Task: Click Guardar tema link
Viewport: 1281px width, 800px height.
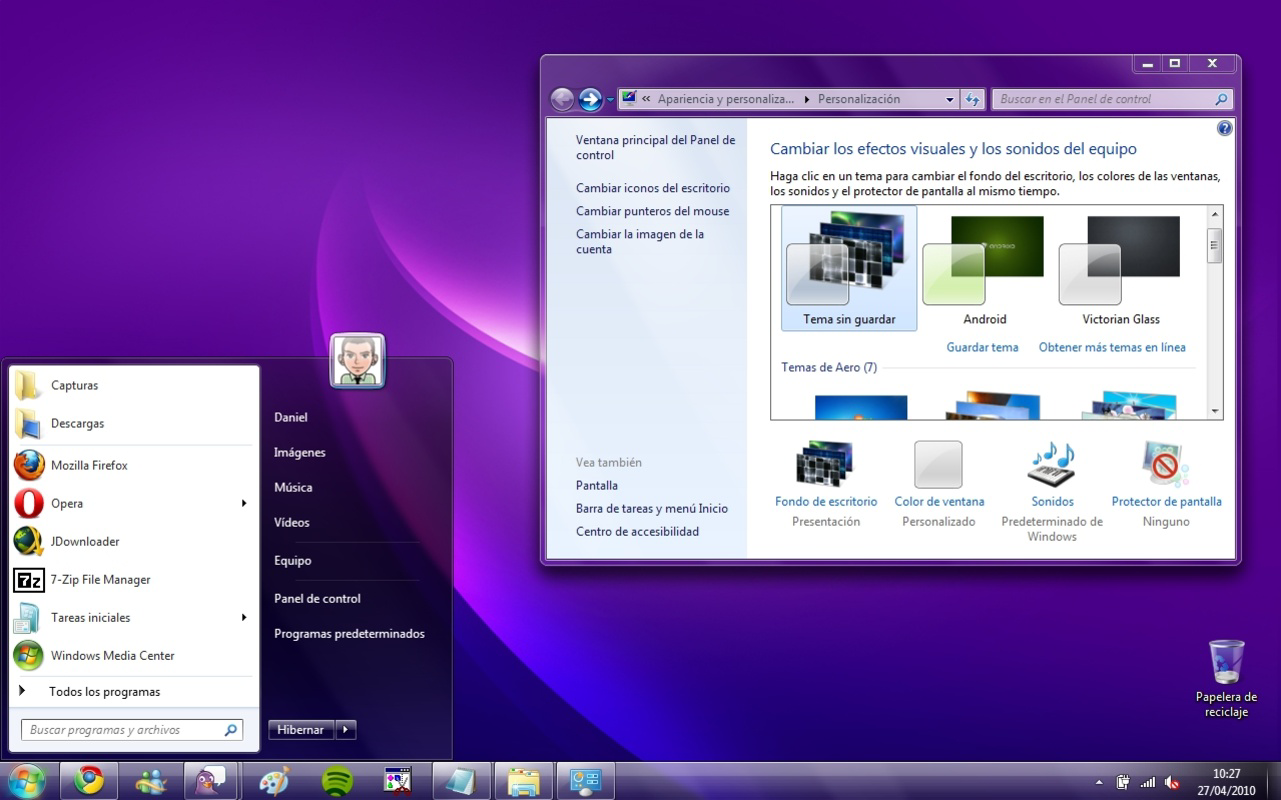Action: coord(982,347)
